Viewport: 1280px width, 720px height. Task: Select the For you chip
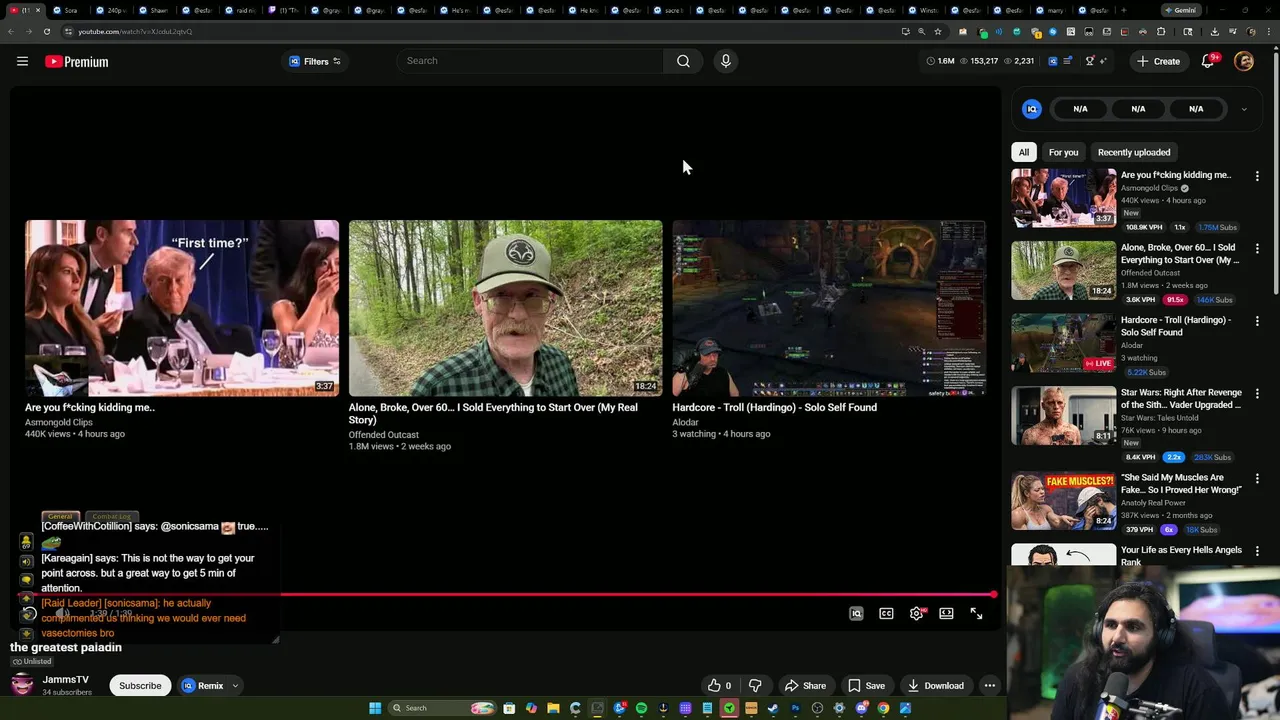click(1063, 152)
